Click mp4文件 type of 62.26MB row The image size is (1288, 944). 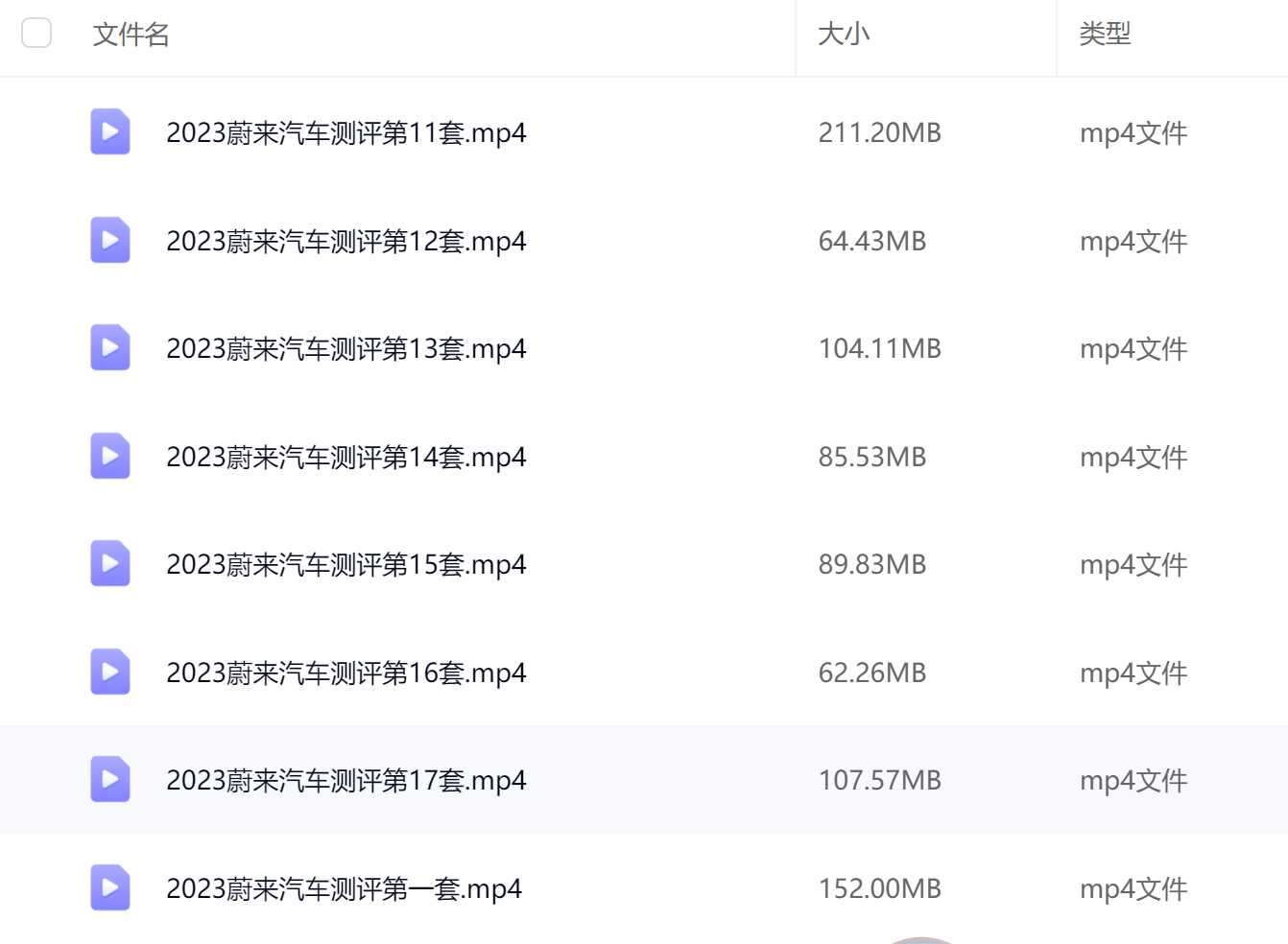pos(1133,673)
